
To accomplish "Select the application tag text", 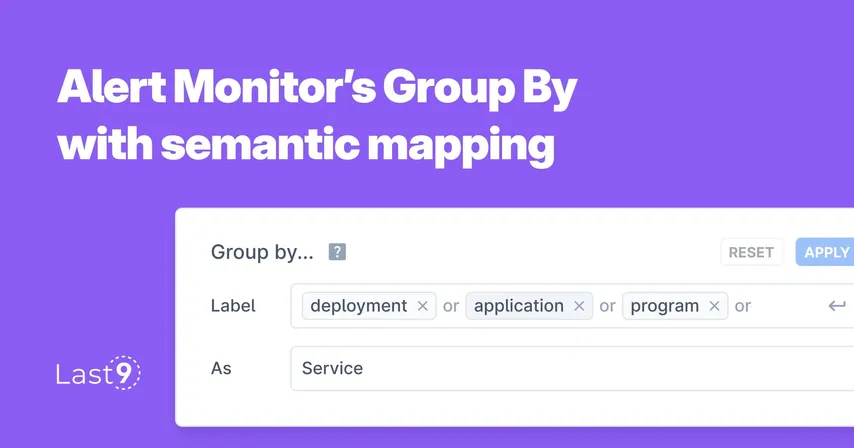I will (518, 306).
